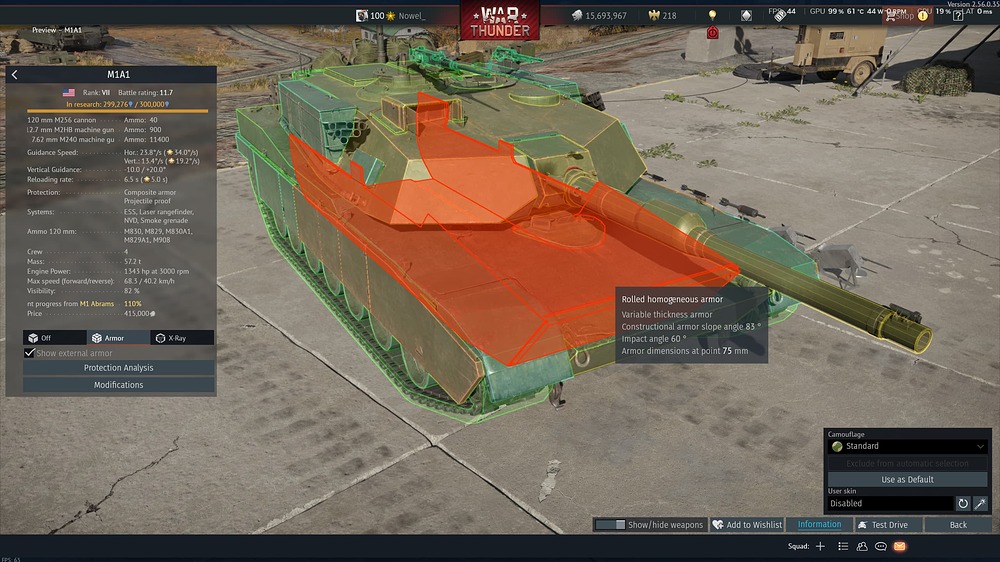Click the 'Reloading rate' row

point(98,179)
